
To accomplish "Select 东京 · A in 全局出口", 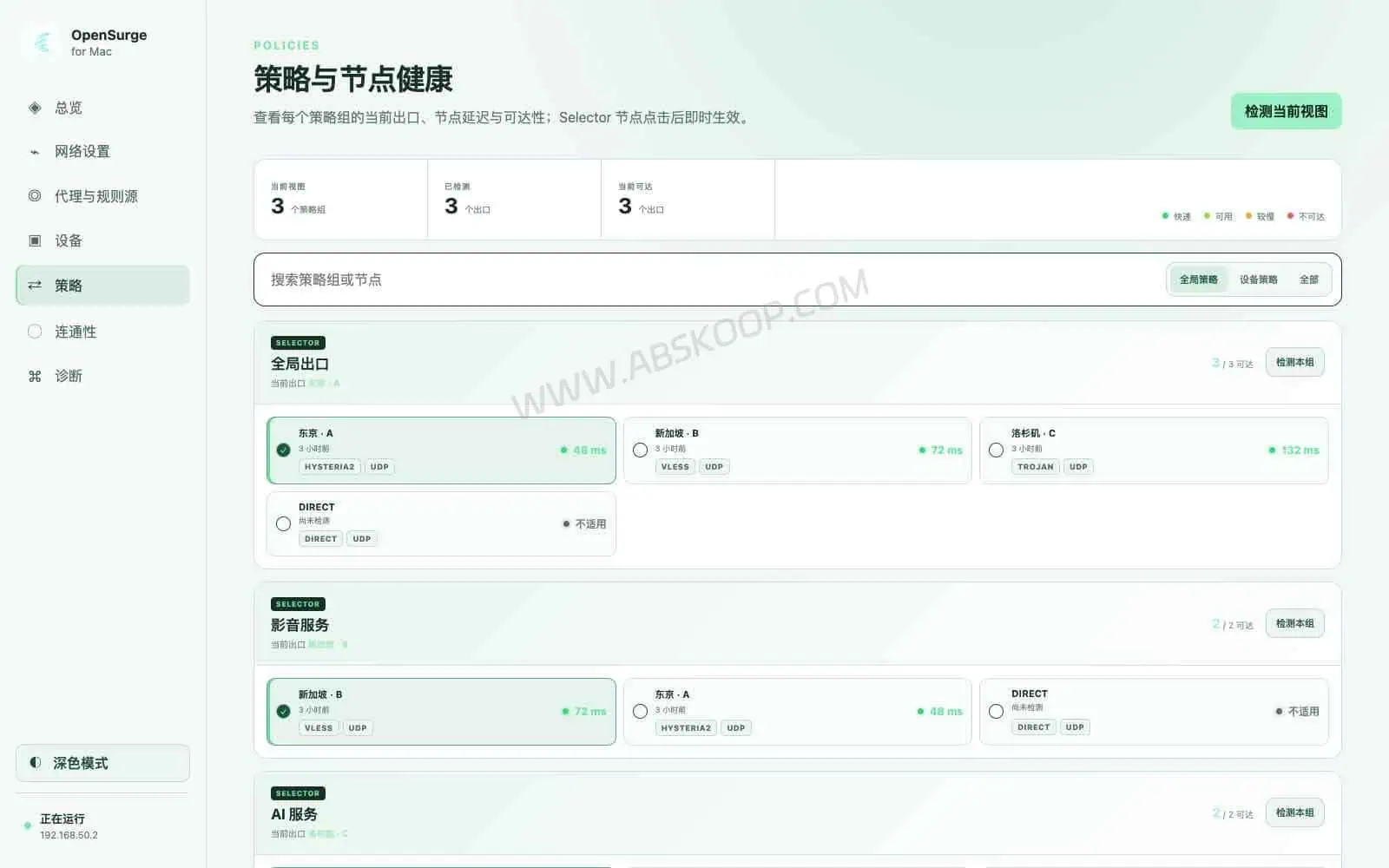I will click(441, 450).
